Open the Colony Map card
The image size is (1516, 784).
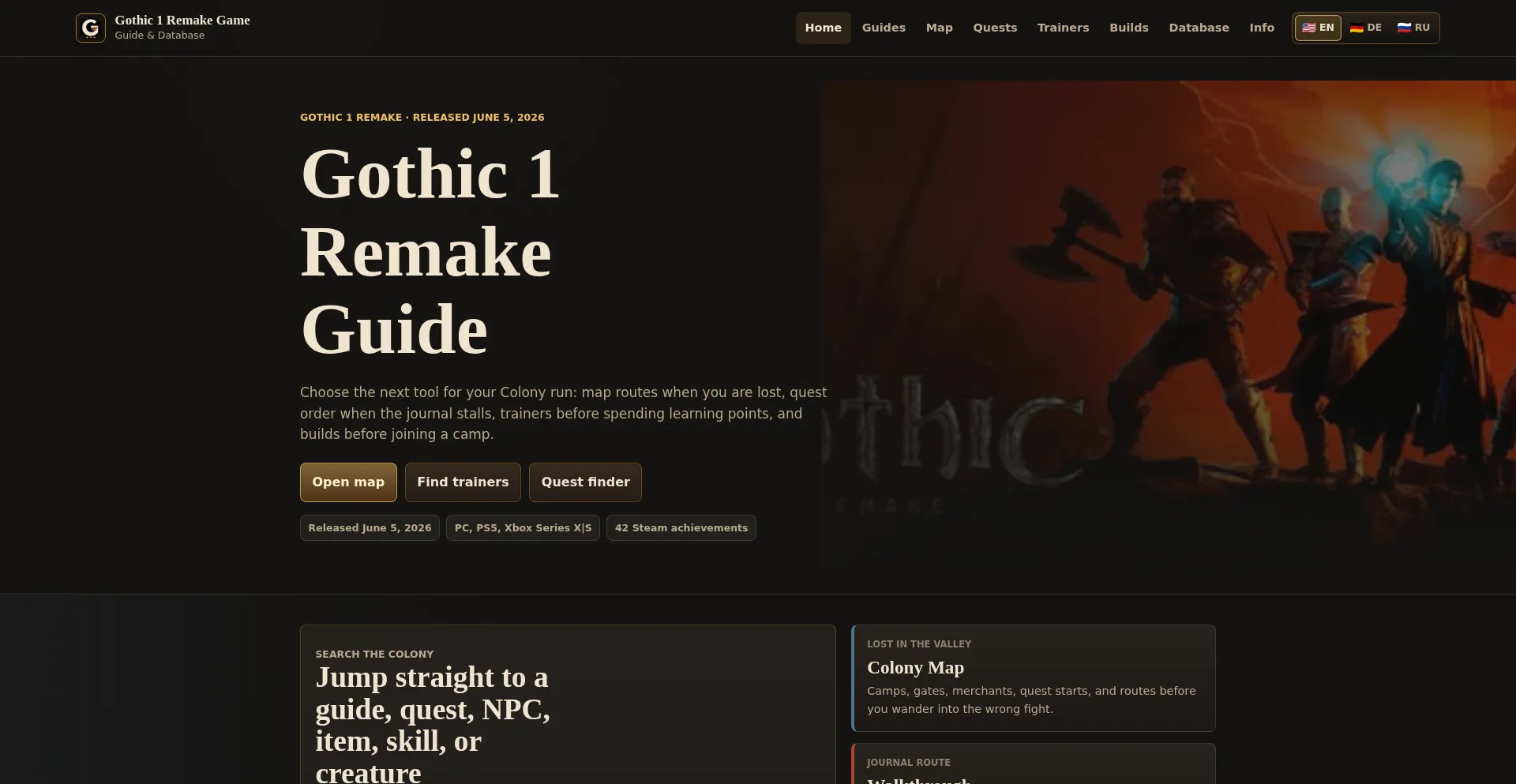[x=1034, y=678]
